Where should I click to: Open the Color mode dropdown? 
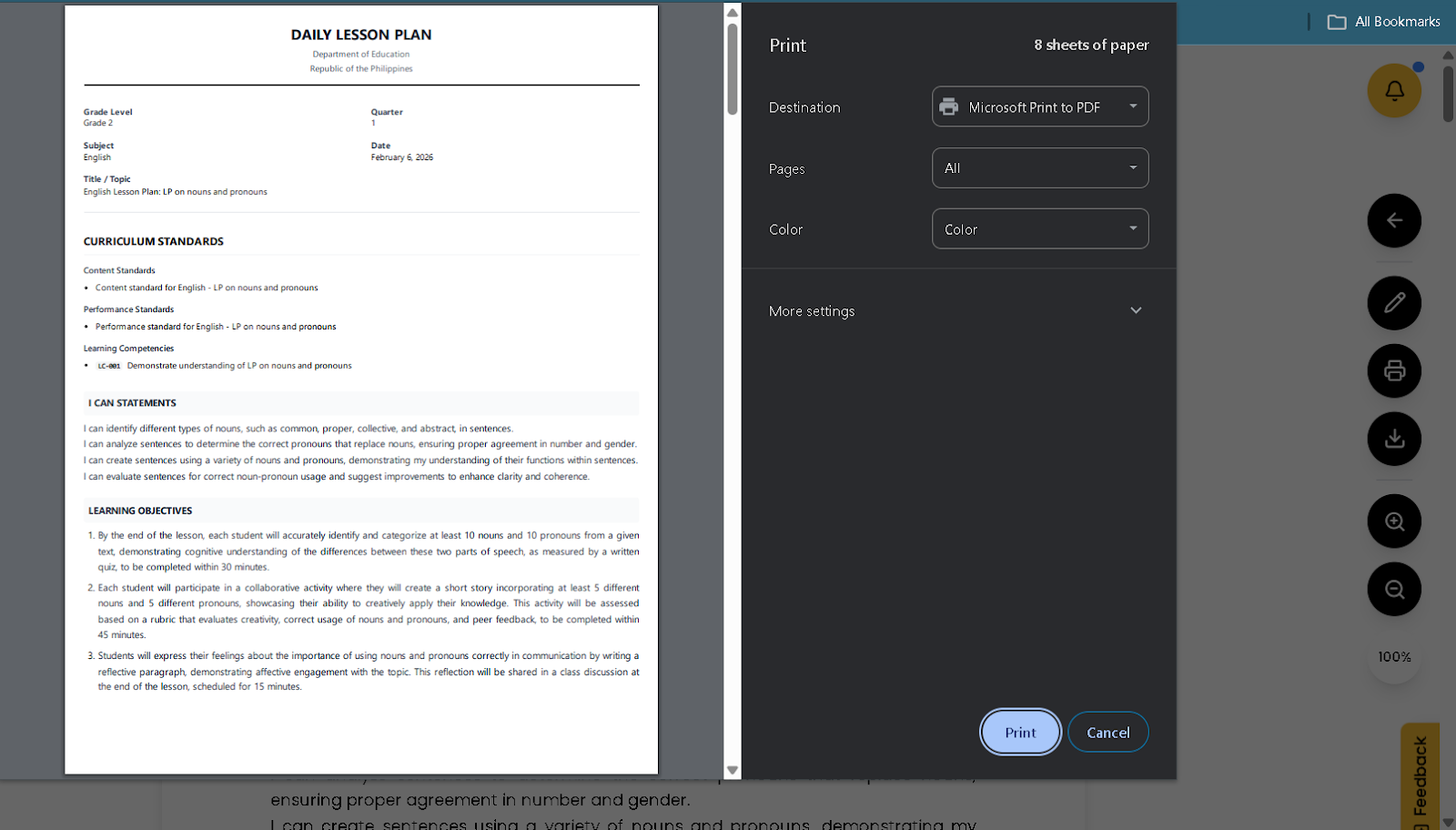click(x=1039, y=229)
